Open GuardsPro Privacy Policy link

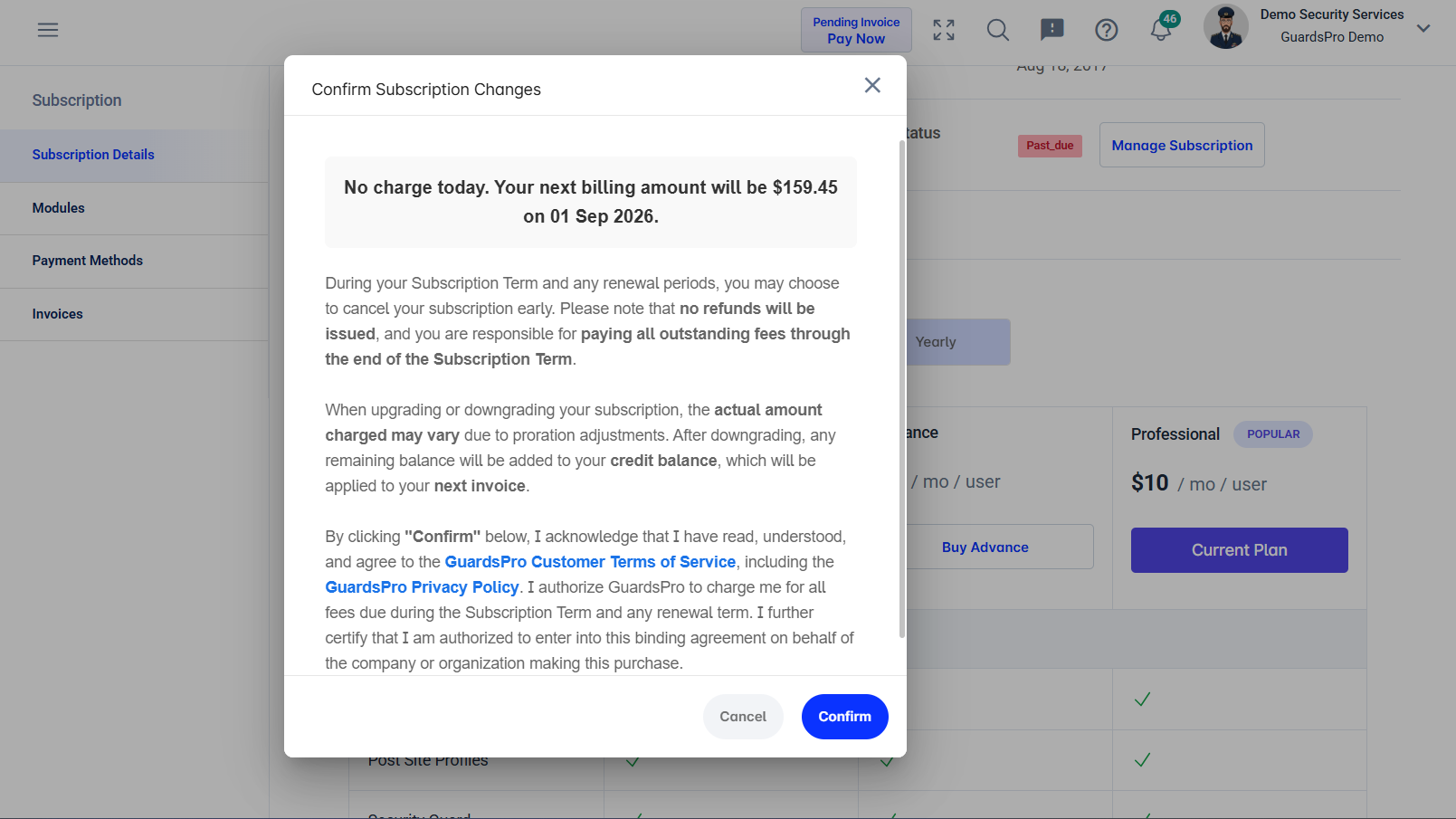[x=422, y=587]
